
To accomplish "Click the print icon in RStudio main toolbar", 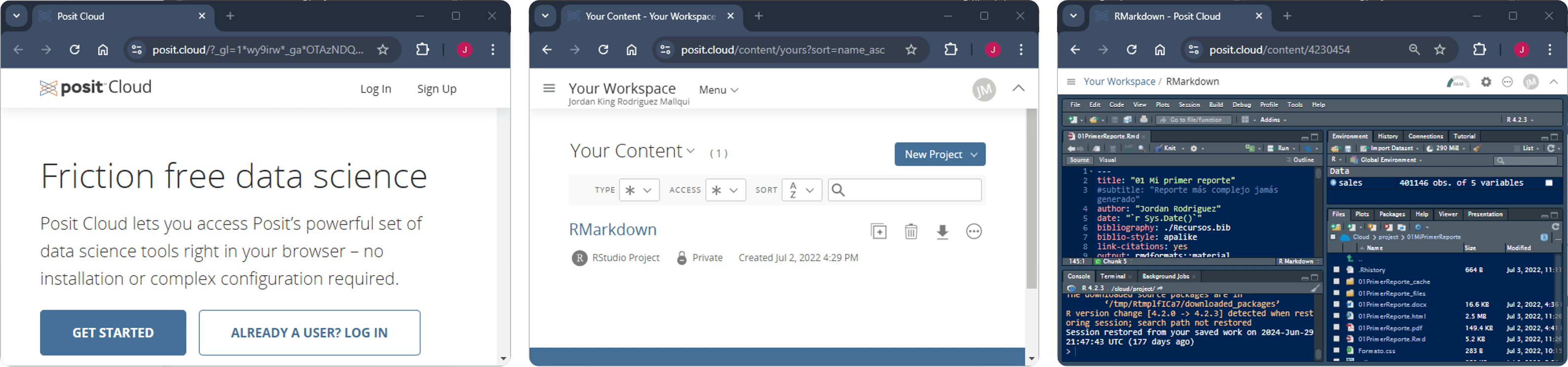I will (x=1144, y=120).
